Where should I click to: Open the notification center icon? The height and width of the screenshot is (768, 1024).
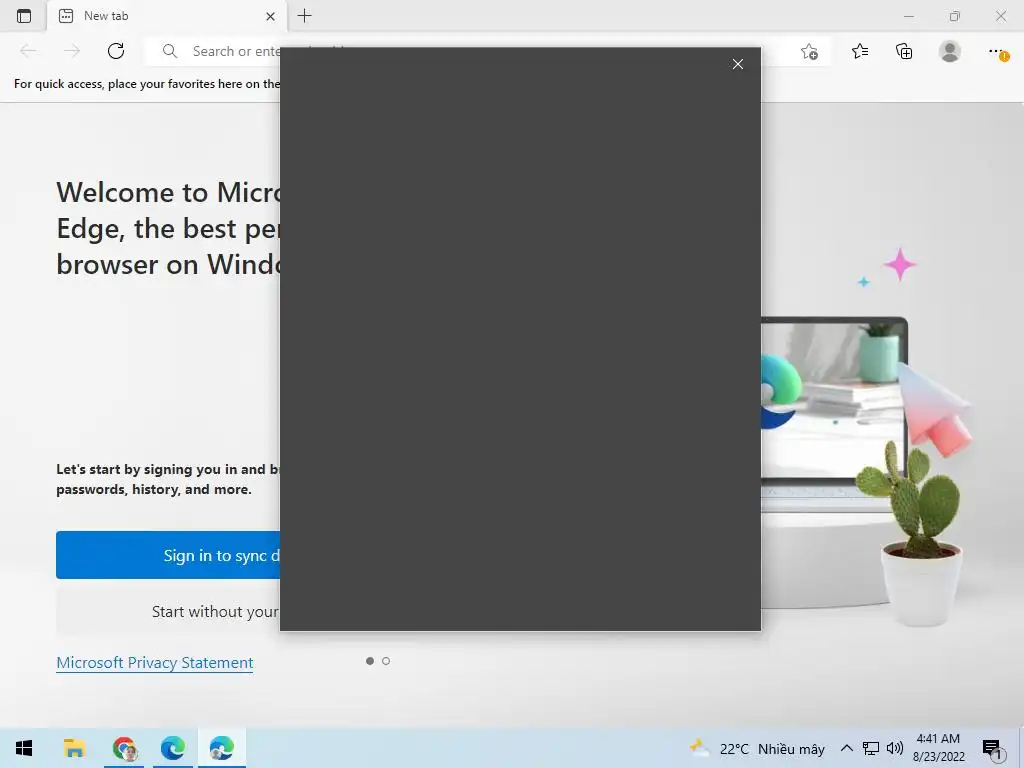tap(993, 749)
